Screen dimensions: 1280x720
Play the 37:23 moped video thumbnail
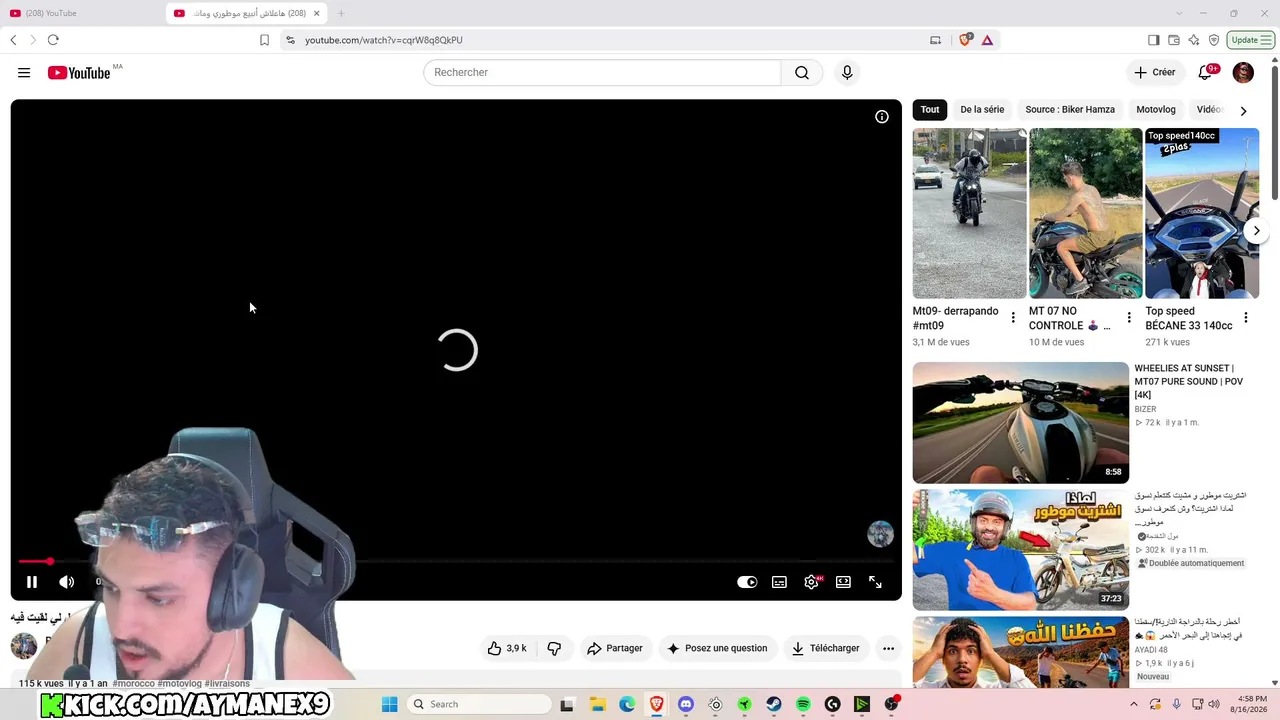point(1020,550)
